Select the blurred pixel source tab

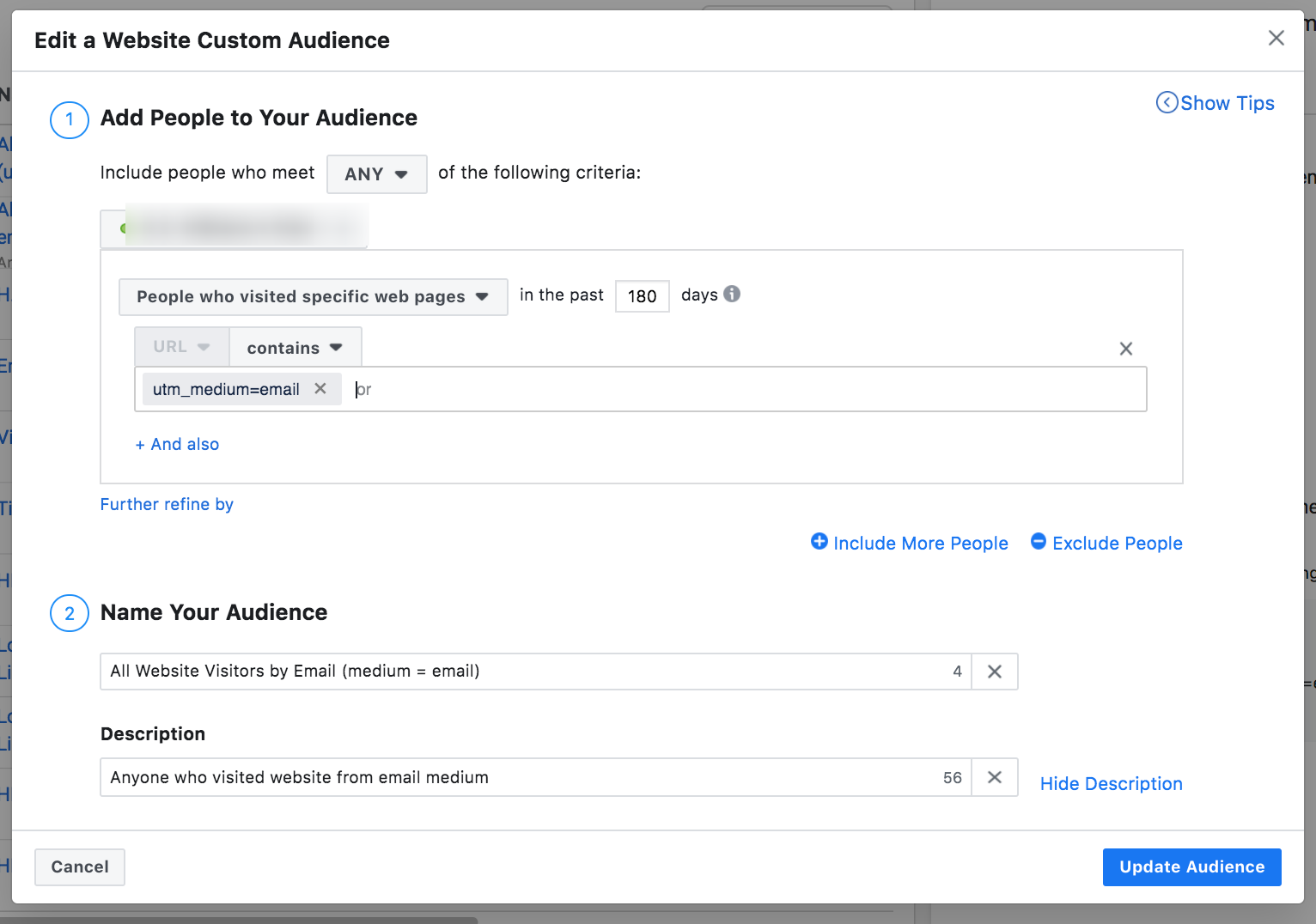(x=234, y=228)
